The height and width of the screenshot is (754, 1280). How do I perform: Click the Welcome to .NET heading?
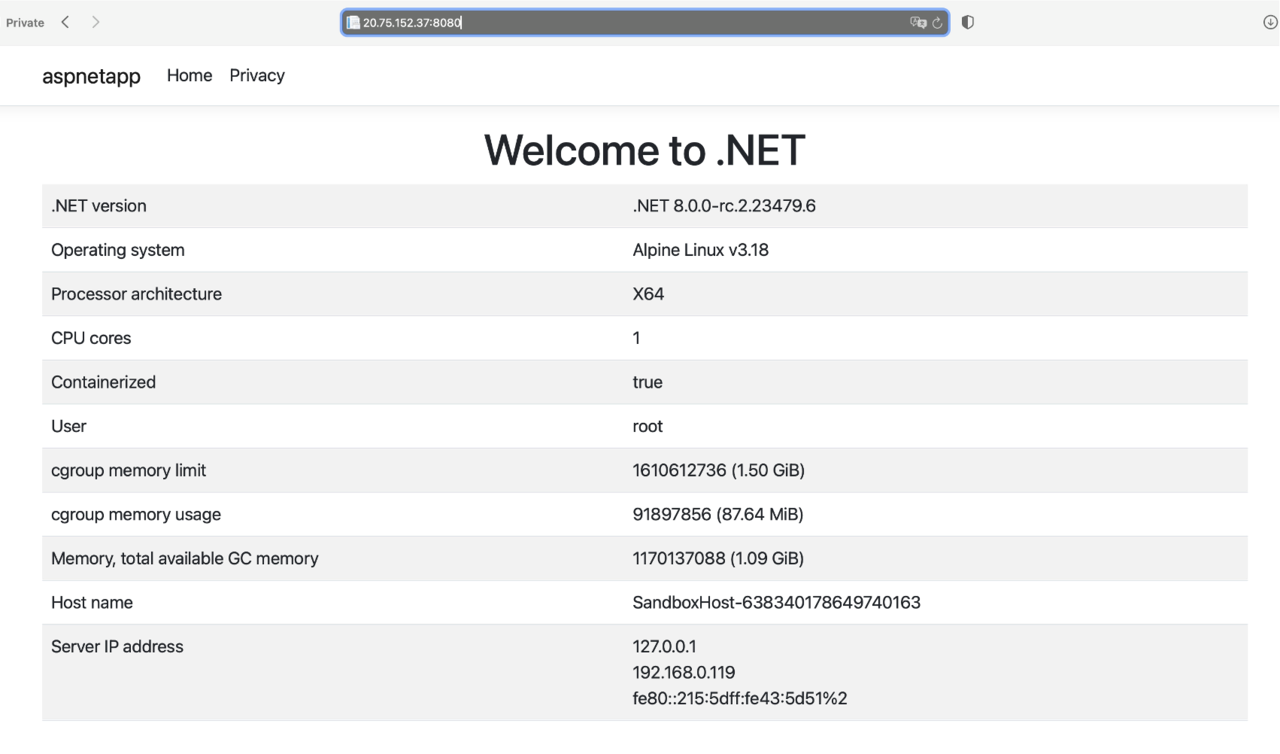point(644,150)
